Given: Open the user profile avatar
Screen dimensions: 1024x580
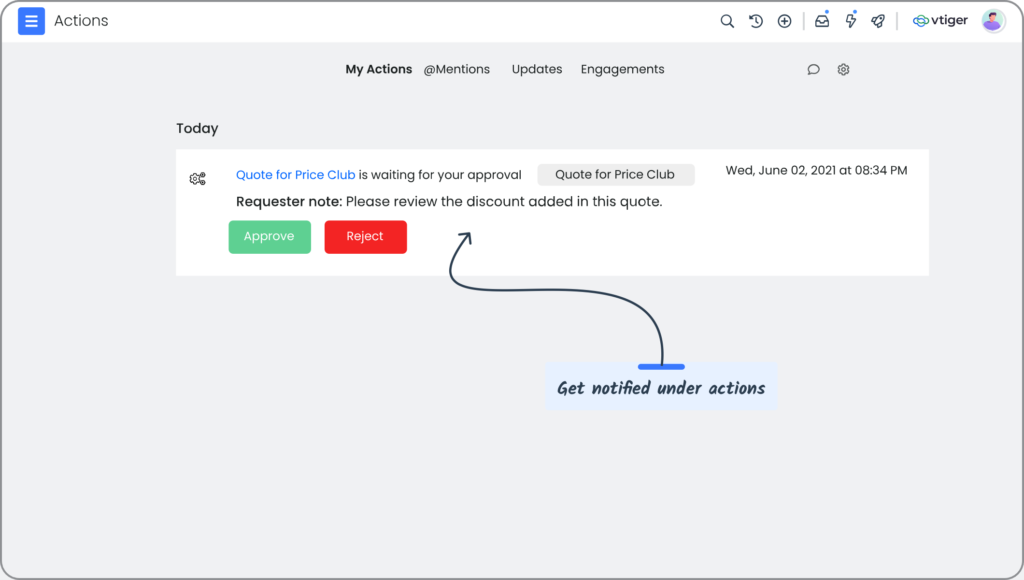Looking at the screenshot, I should pos(993,21).
